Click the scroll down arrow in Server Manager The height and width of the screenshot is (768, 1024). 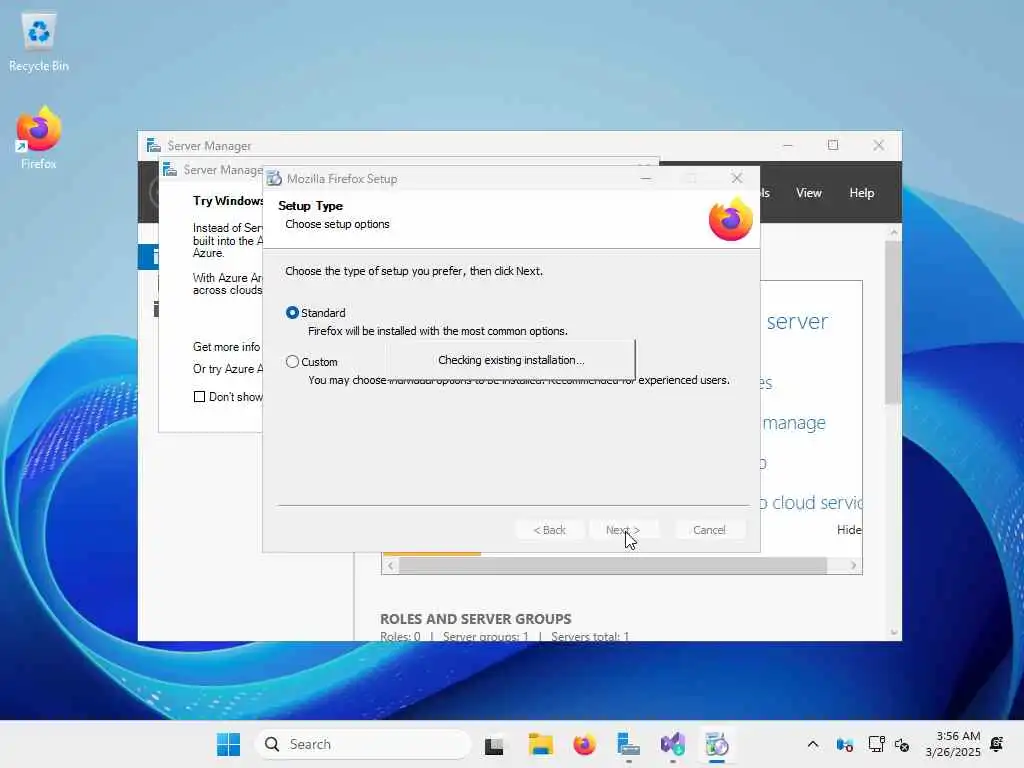894,633
